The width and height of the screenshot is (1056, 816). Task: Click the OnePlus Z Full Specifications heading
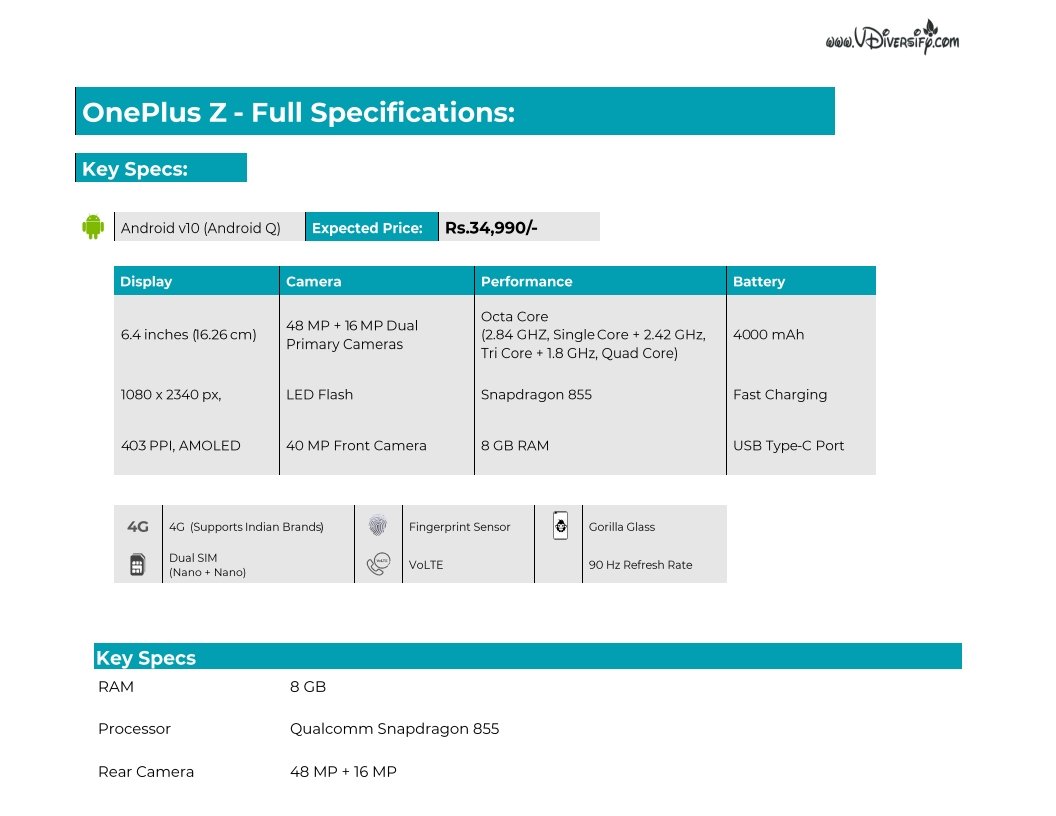tap(298, 112)
